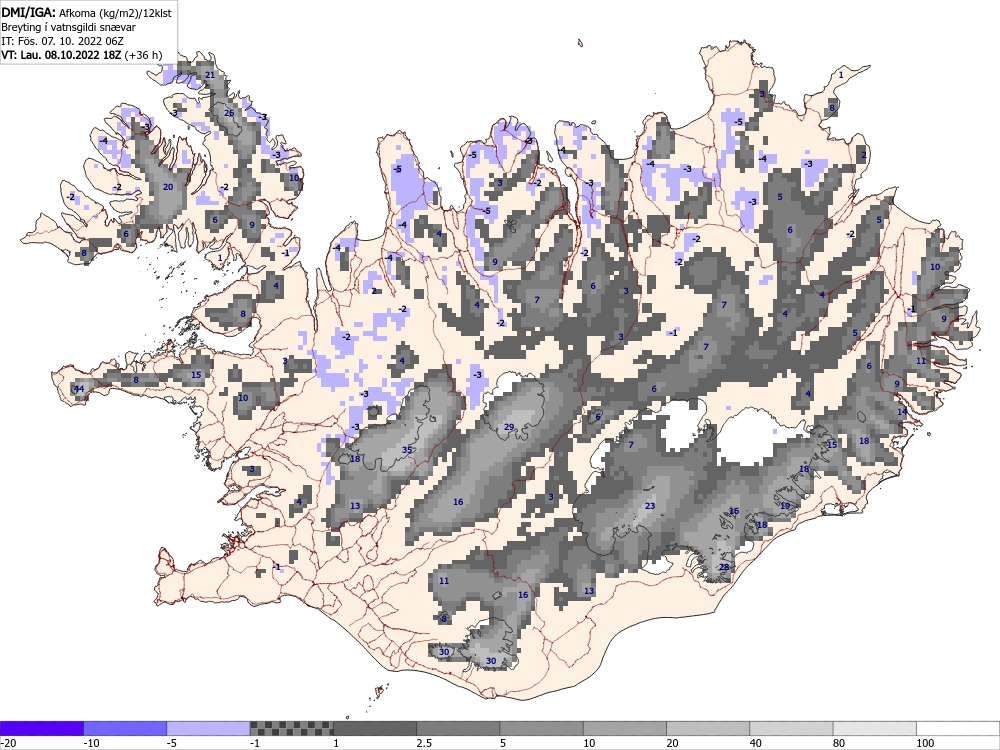This screenshot has width=1000, height=750.
Task: Click the legend label '80'
Action: [x=840, y=743]
